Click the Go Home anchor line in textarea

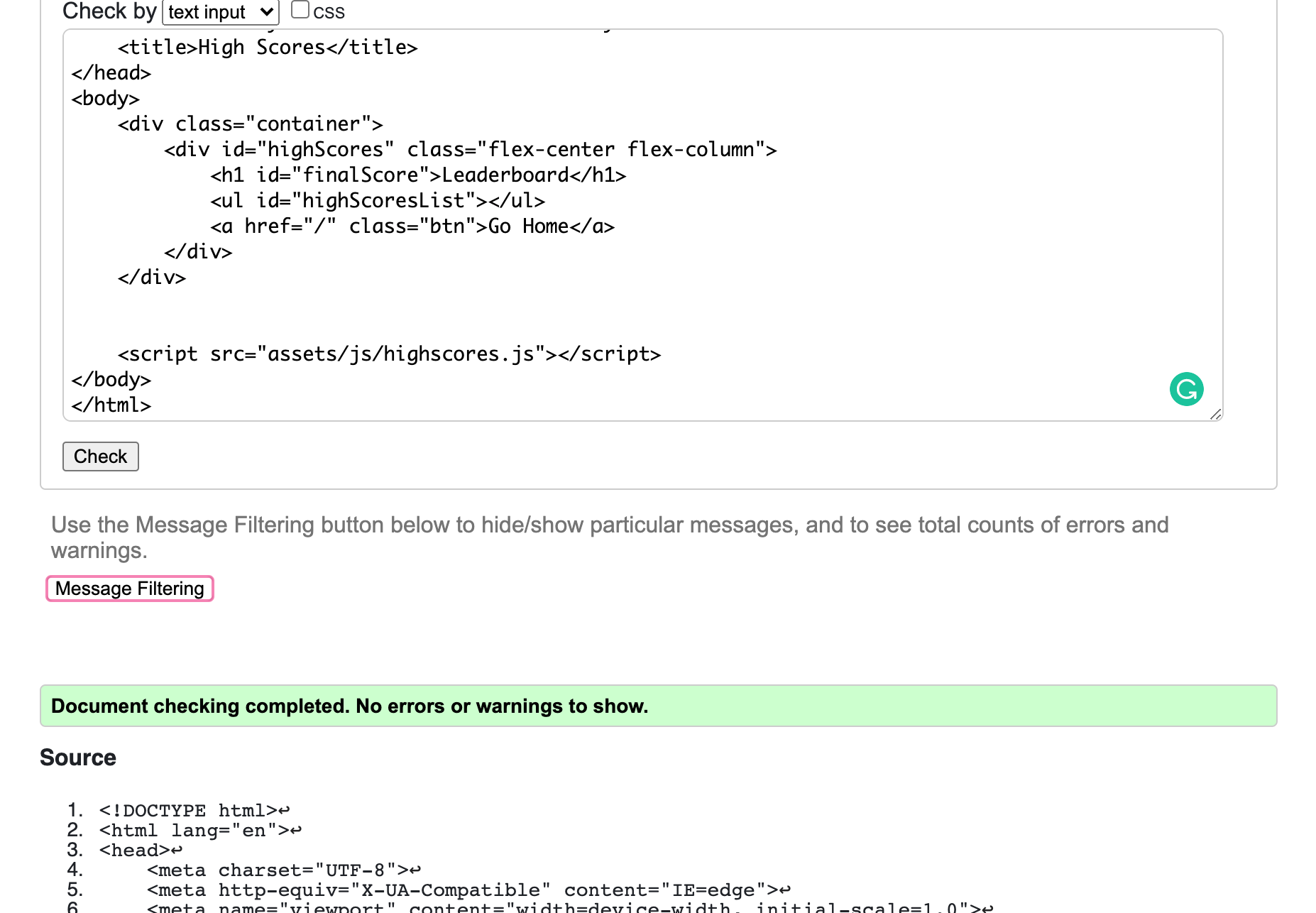pyautogui.click(x=412, y=226)
